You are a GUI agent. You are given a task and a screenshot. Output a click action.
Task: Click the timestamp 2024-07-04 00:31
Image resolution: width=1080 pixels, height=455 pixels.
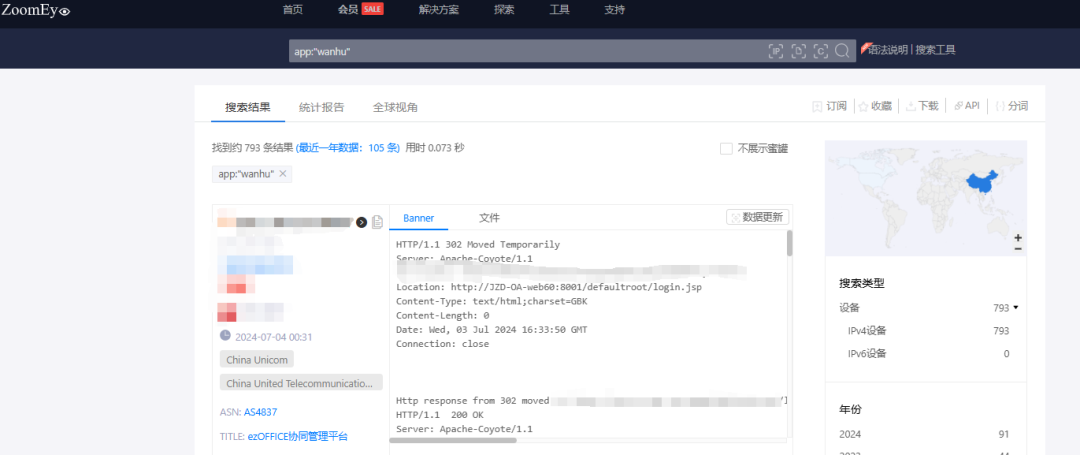click(x=273, y=337)
